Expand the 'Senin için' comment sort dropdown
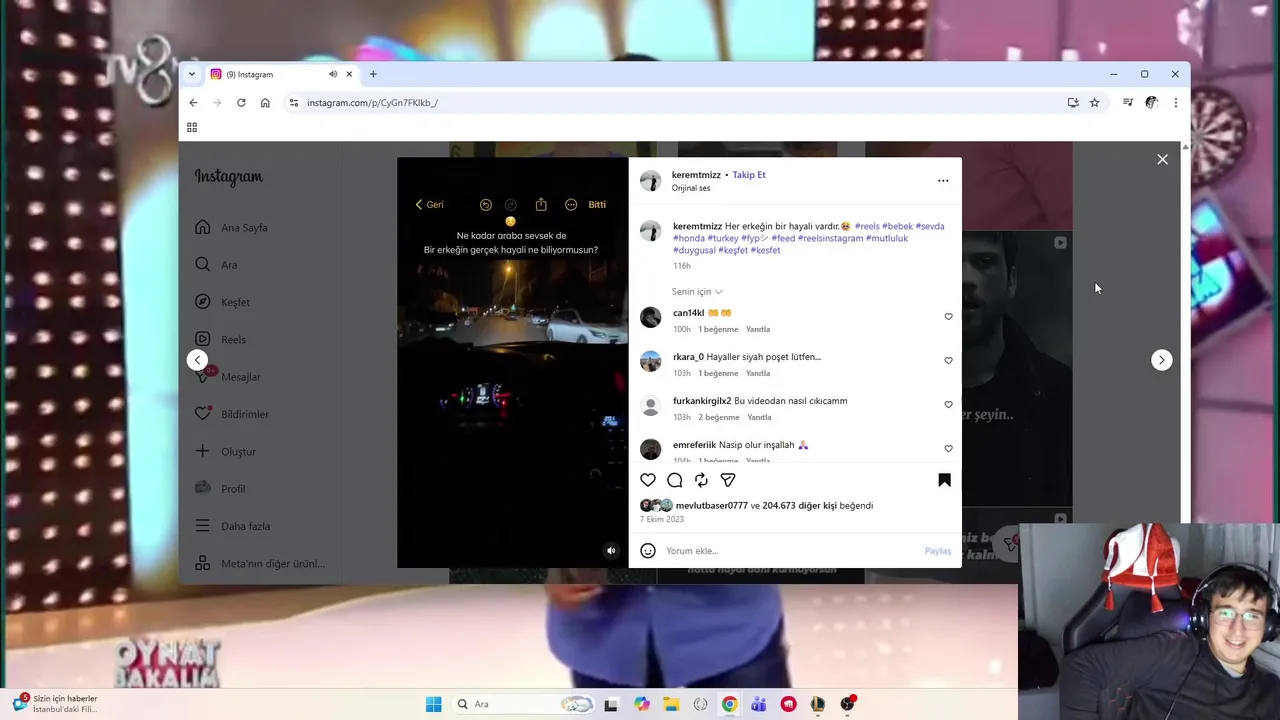Image resolution: width=1280 pixels, height=720 pixels. coord(697,292)
